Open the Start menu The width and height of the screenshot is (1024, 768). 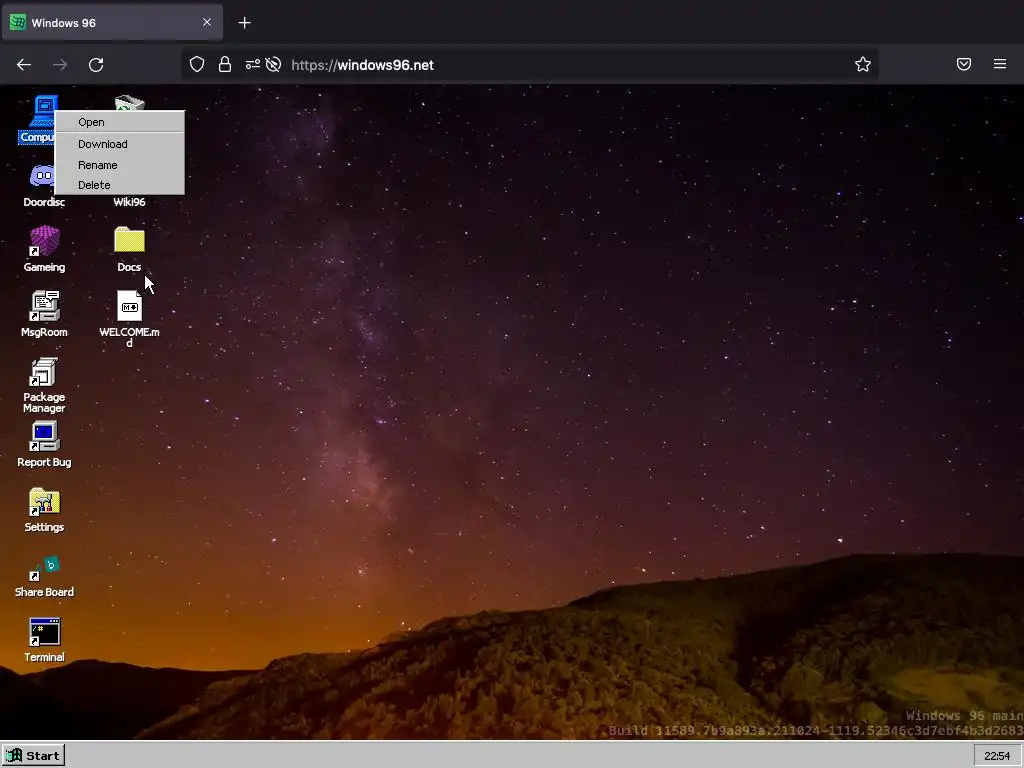coord(33,756)
